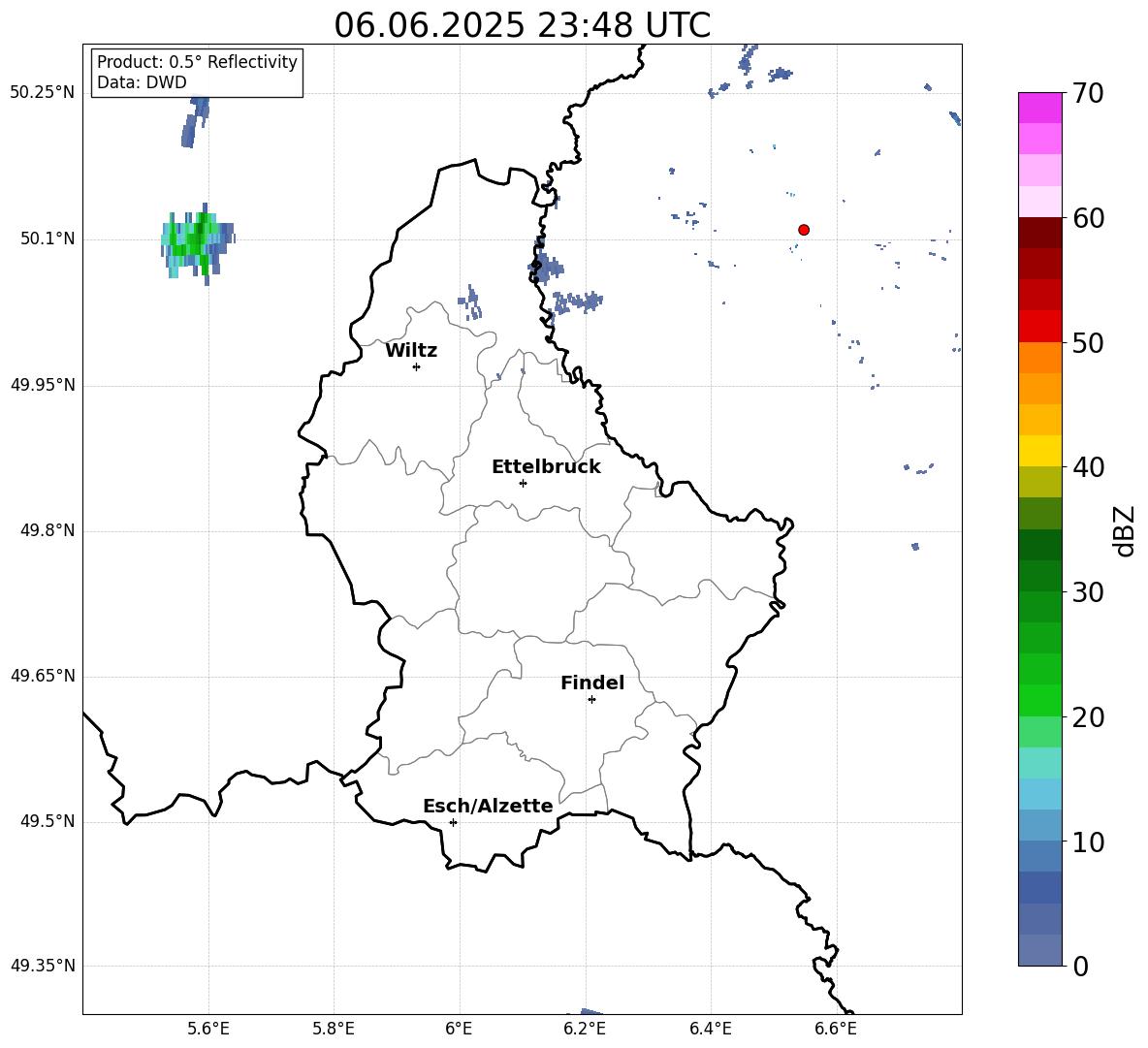Click the 49.95°N latitude label

pos(43,385)
